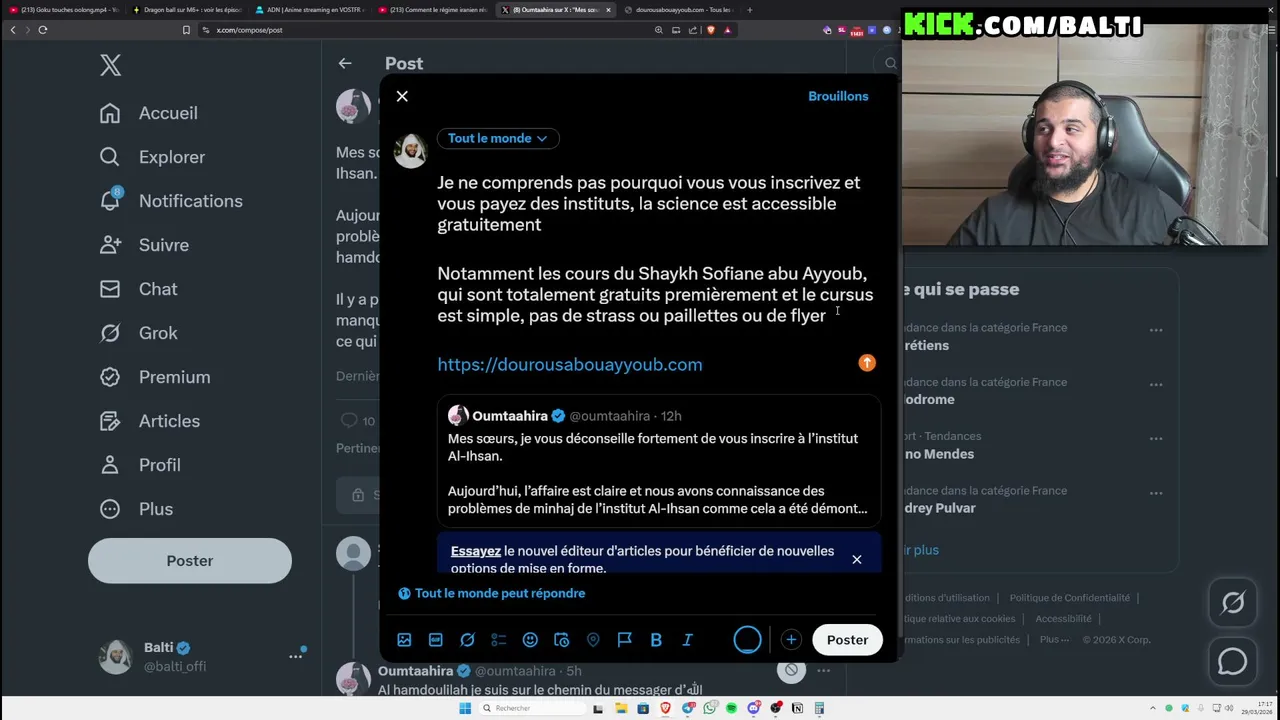Open Articles in the sidebar
Image resolution: width=1280 pixels, height=720 pixels.
pyautogui.click(x=150, y=421)
